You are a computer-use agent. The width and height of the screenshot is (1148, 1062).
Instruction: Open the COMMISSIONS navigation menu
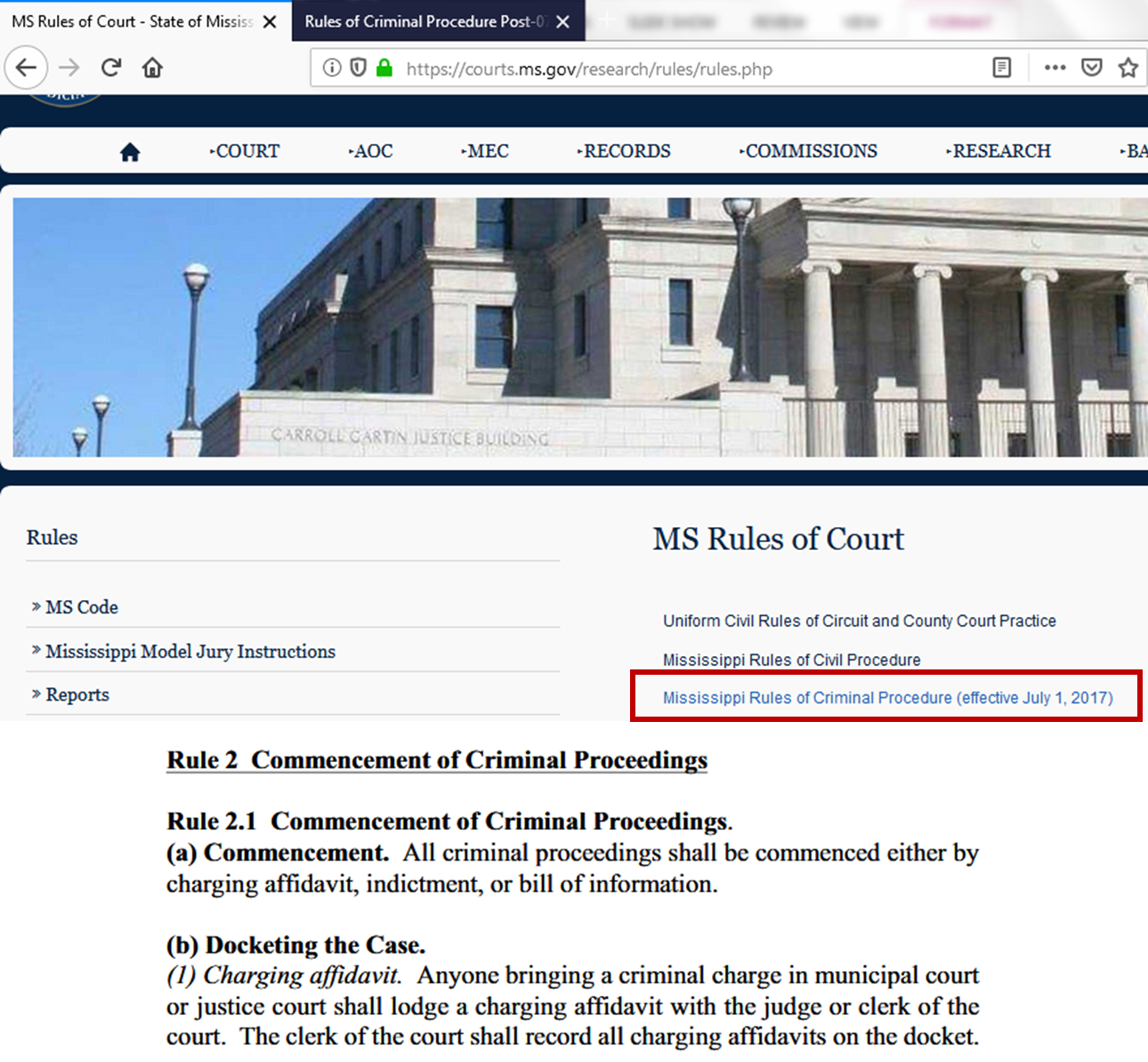tap(808, 151)
